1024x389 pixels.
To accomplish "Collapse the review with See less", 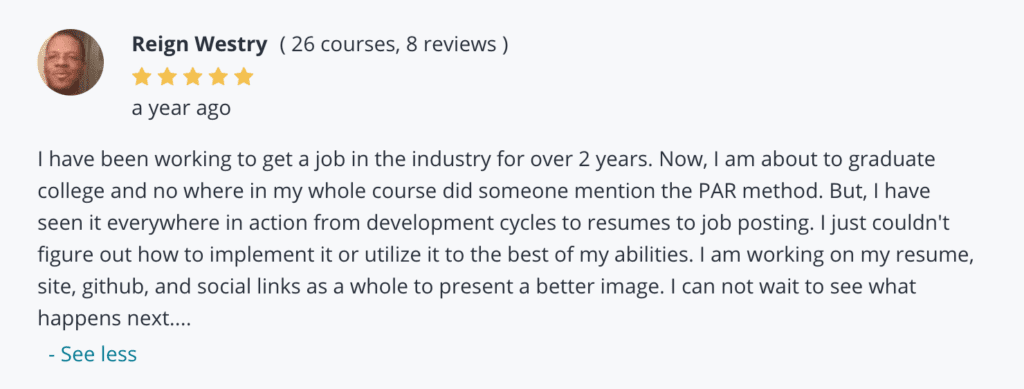I will click(93, 354).
